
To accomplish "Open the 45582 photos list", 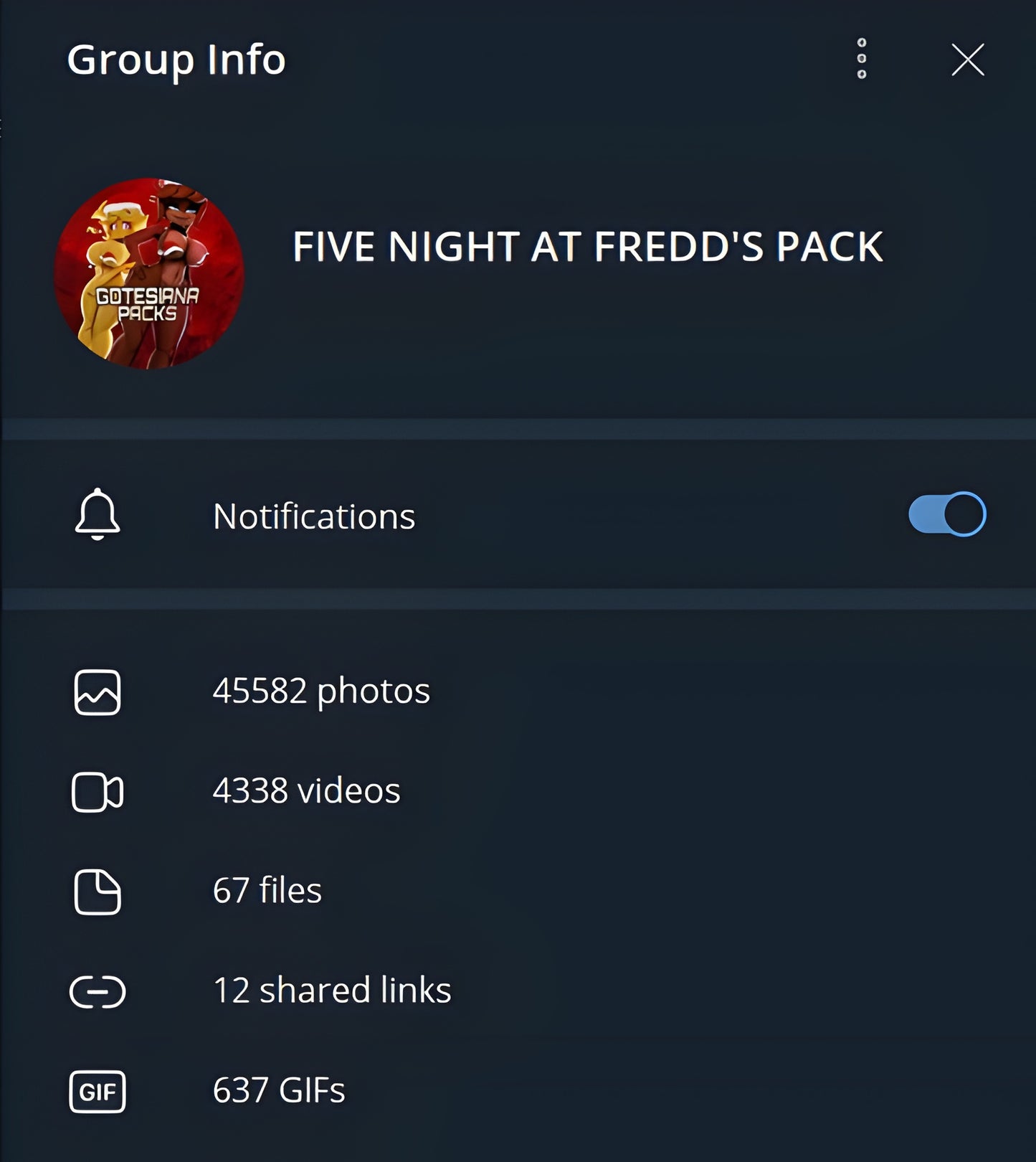I will [x=321, y=691].
